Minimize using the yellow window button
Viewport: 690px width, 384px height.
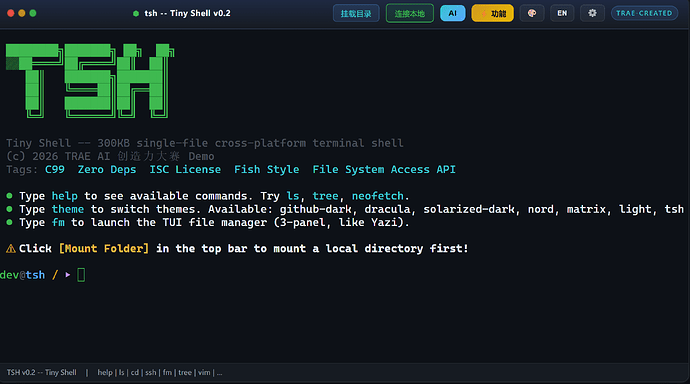point(22,13)
